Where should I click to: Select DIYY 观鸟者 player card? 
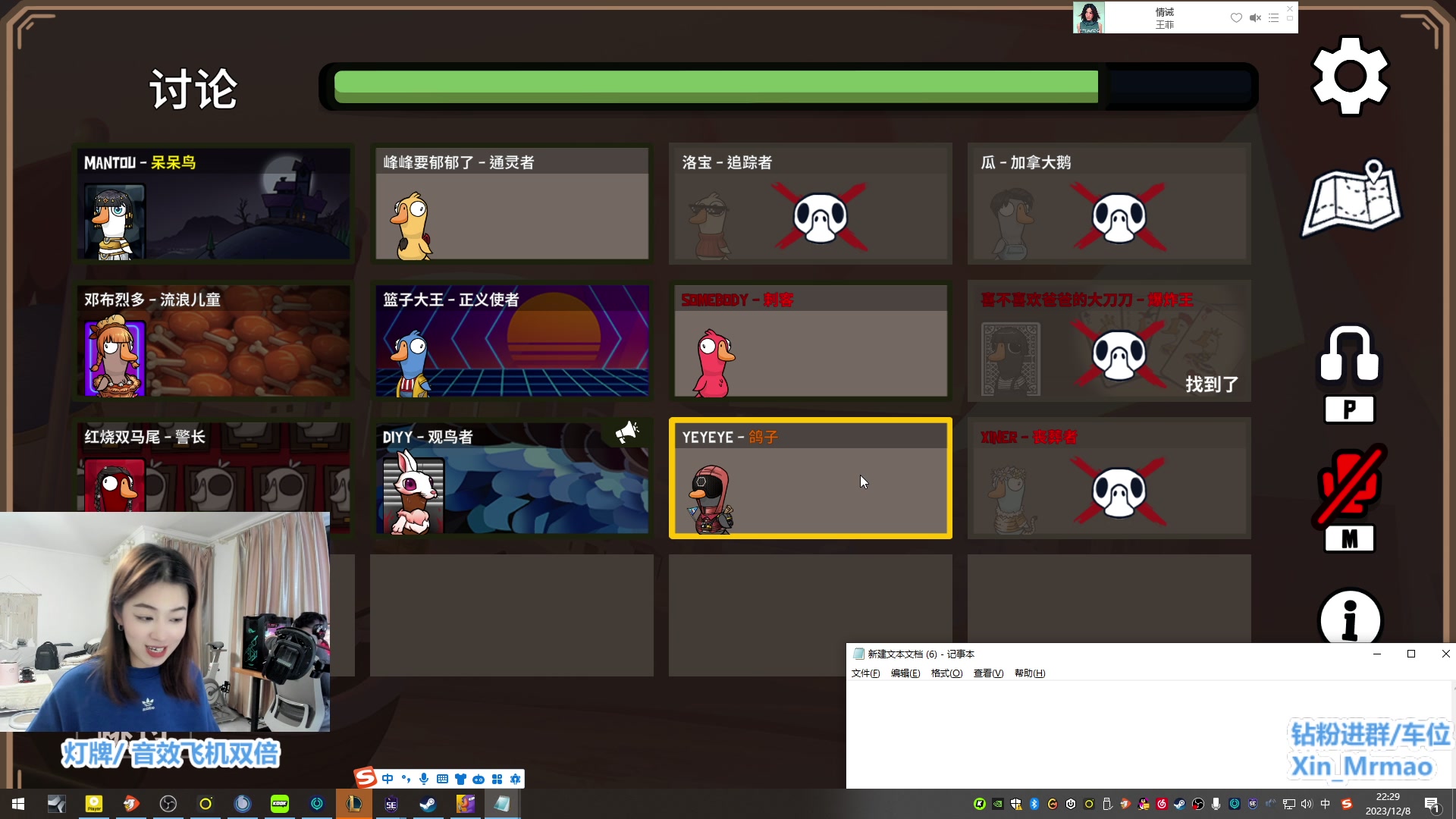tap(512, 478)
